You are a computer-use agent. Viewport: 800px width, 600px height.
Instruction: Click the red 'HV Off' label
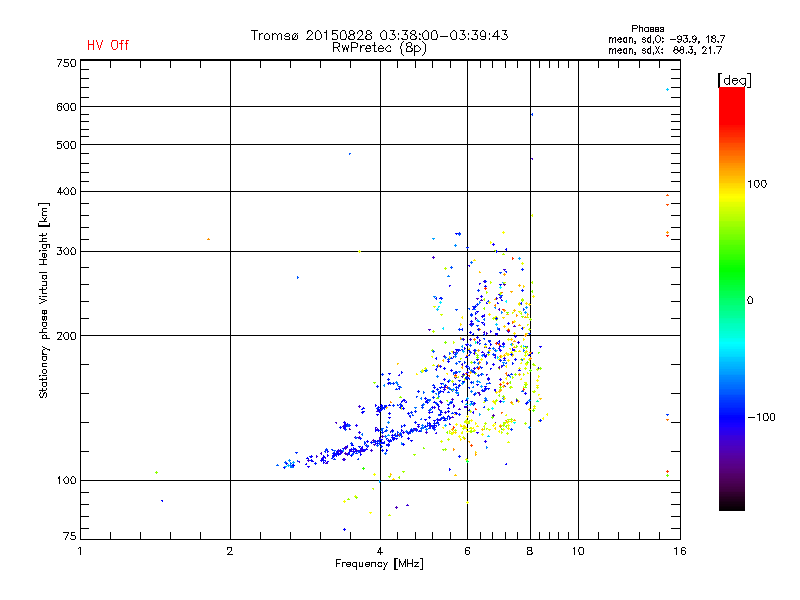point(108,45)
